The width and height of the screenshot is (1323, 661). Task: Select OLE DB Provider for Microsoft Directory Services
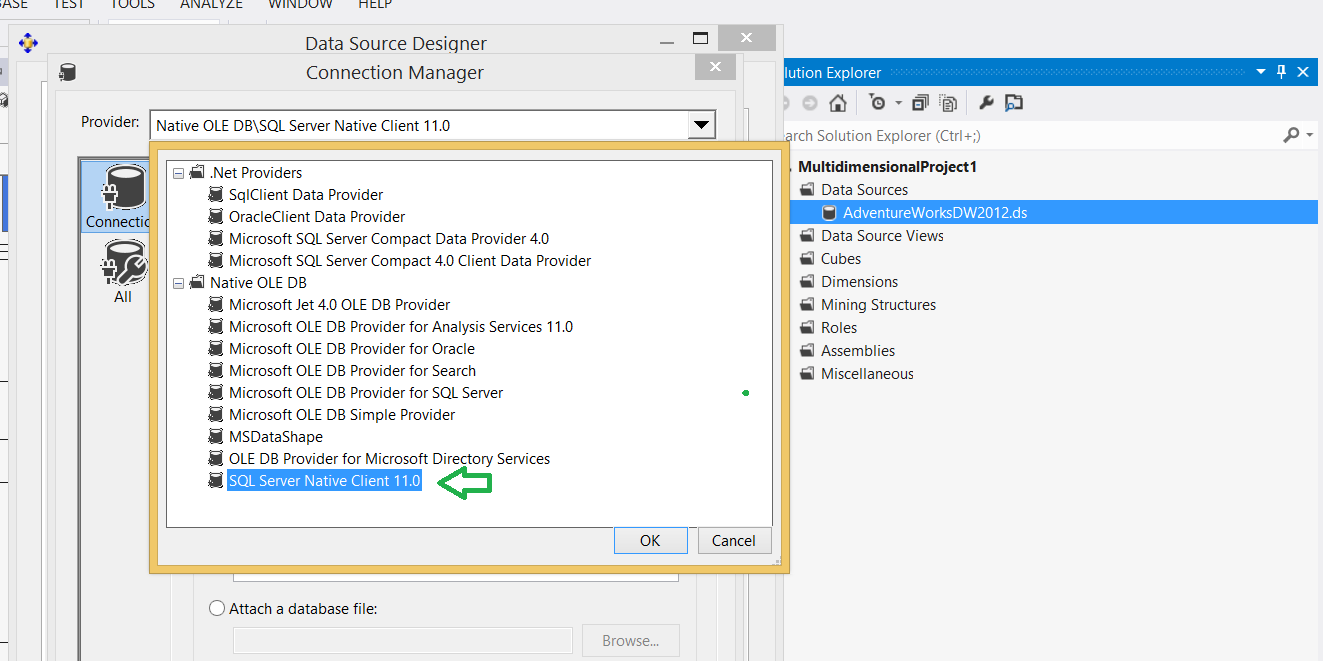click(x=390, y=458)
